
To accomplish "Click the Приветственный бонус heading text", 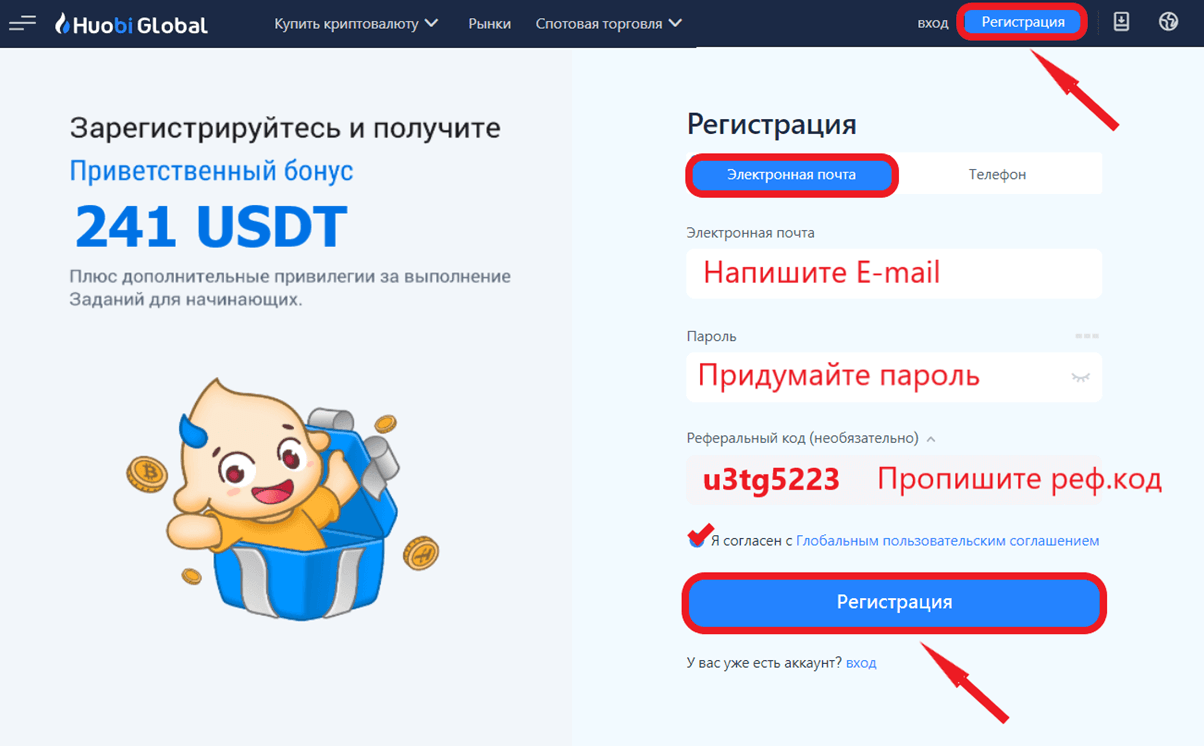I will [211, 171].
